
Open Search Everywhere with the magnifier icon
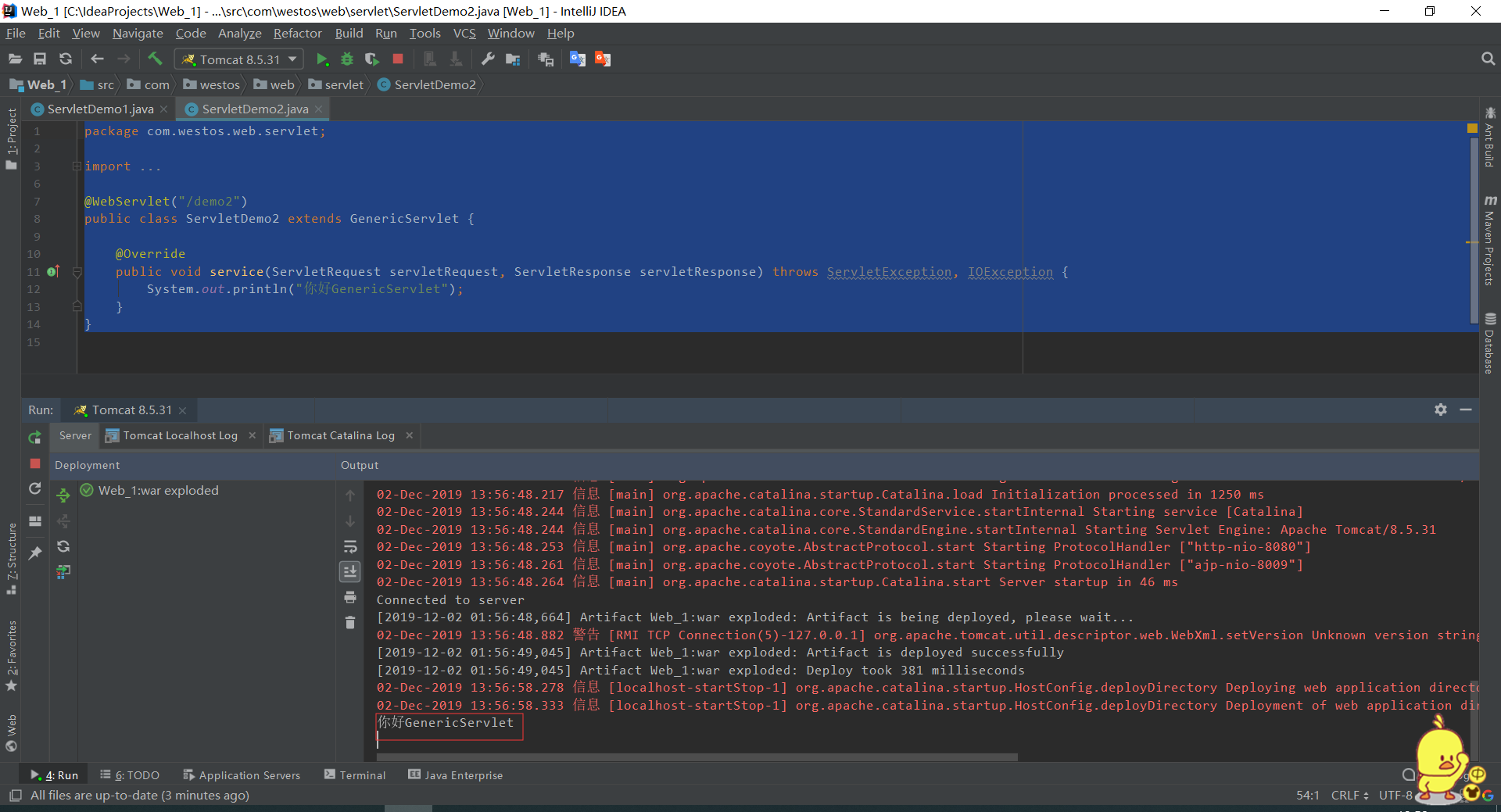[x=1487, y=58]
